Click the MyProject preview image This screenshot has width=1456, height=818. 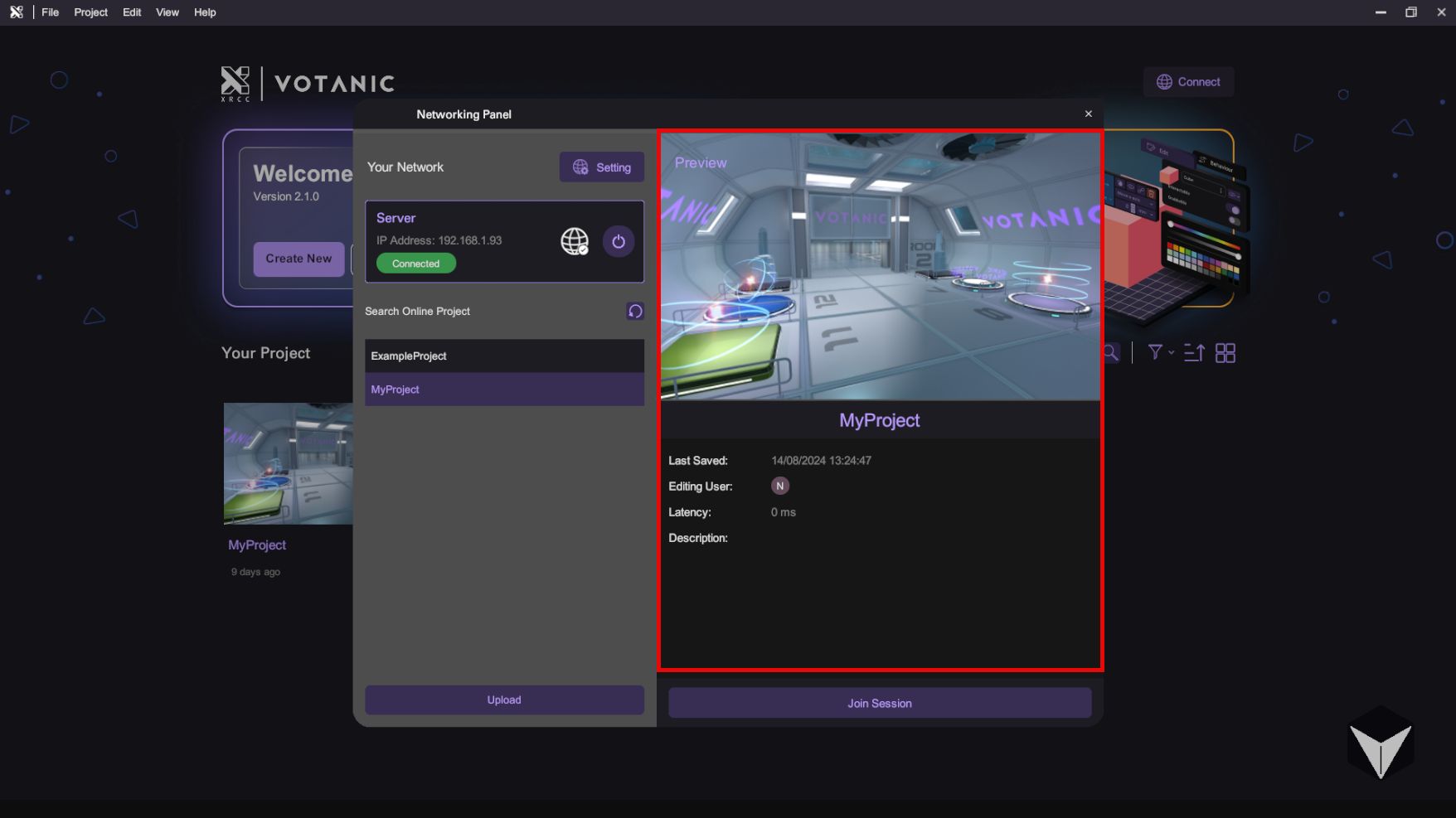pos(880,267)
